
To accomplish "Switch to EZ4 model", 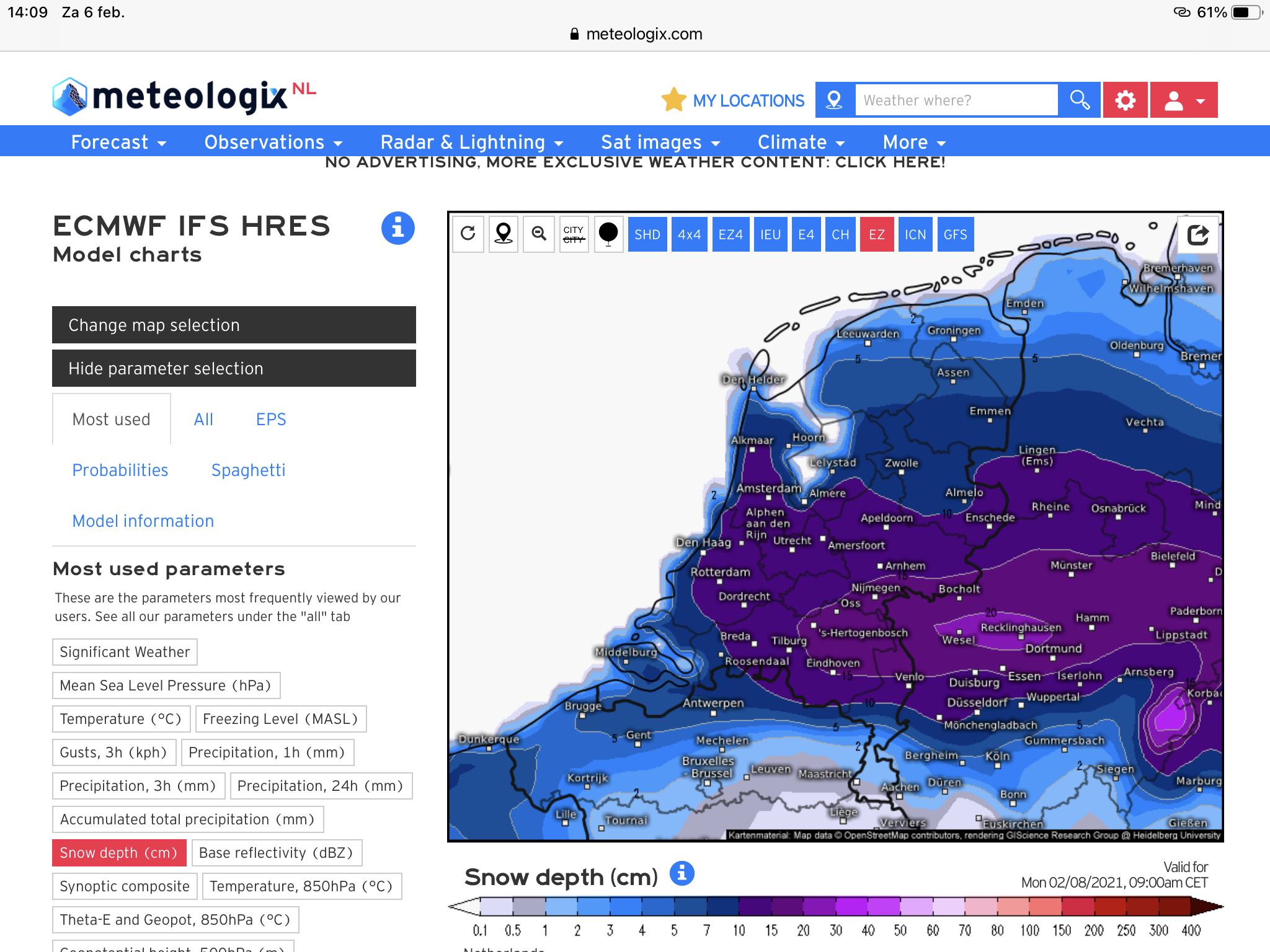I will [x=730, y=234].
